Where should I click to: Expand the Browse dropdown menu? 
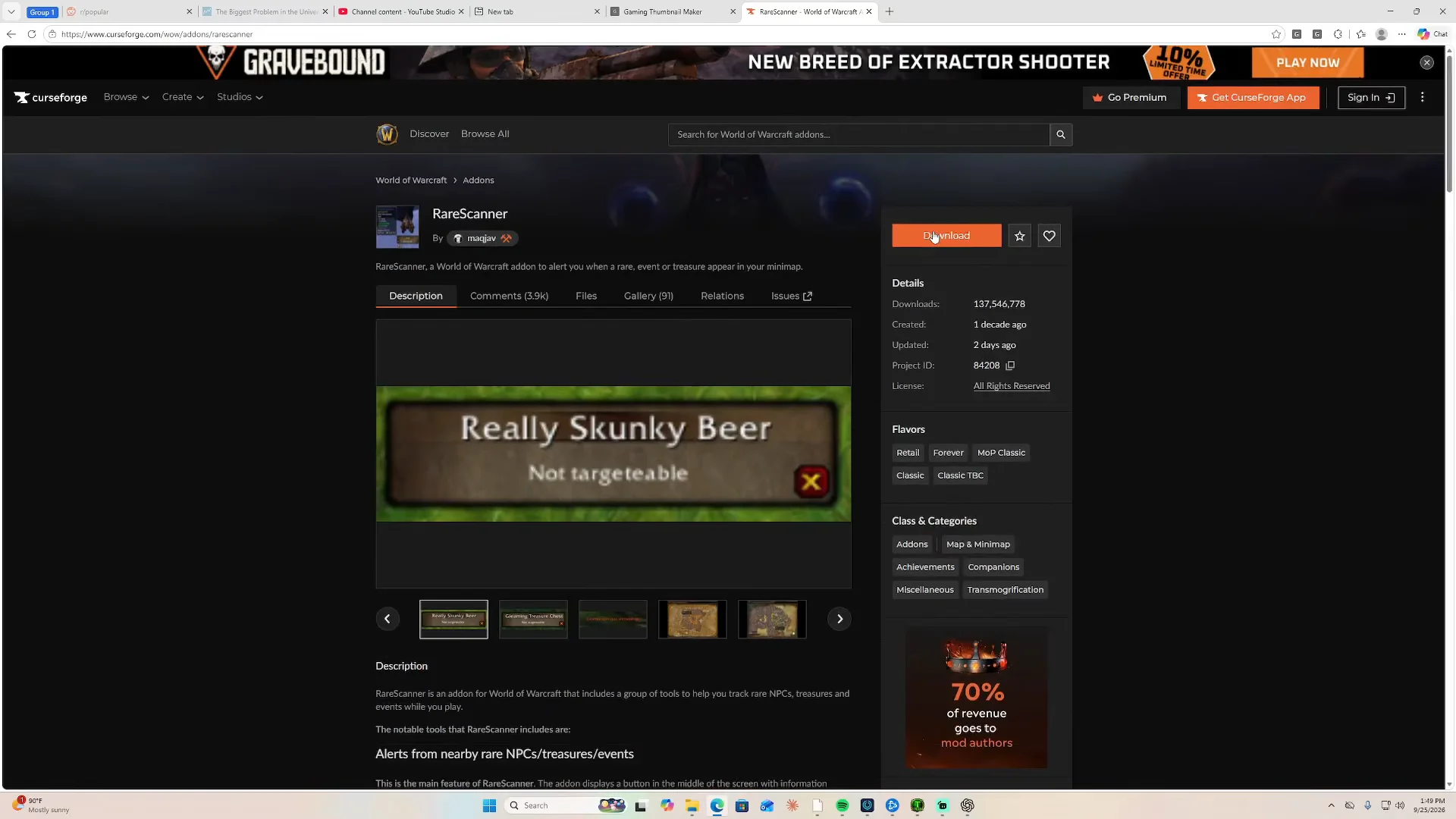(x=126, y=97)
